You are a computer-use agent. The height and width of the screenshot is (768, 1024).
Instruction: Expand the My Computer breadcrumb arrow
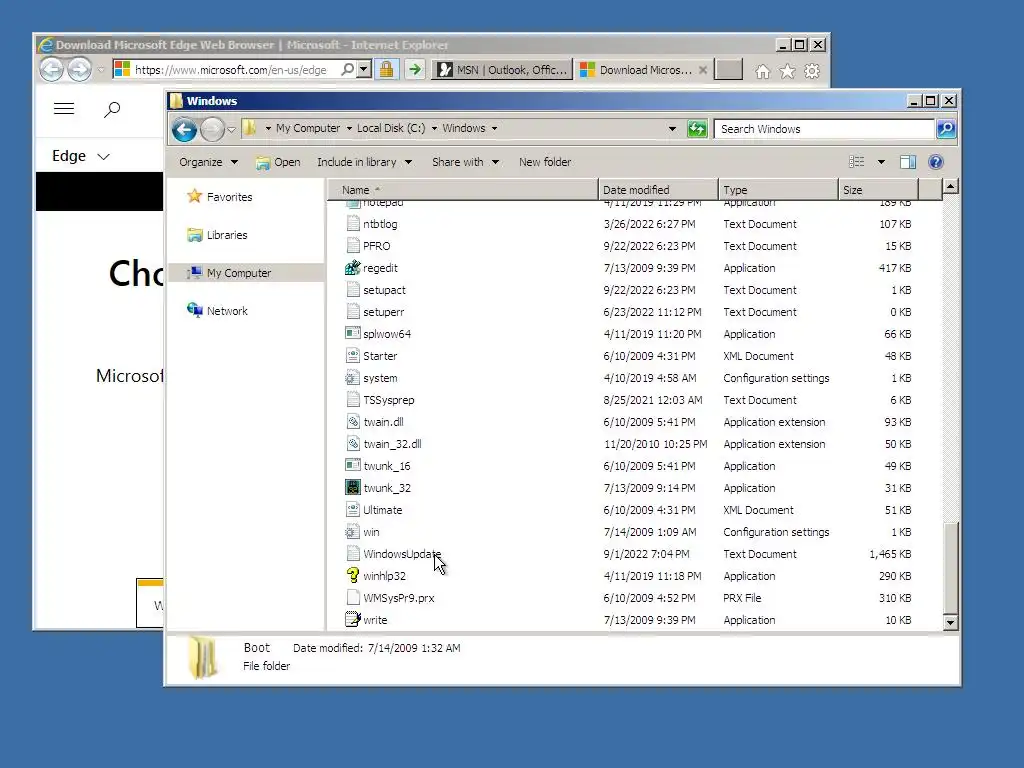pos(349,129)
